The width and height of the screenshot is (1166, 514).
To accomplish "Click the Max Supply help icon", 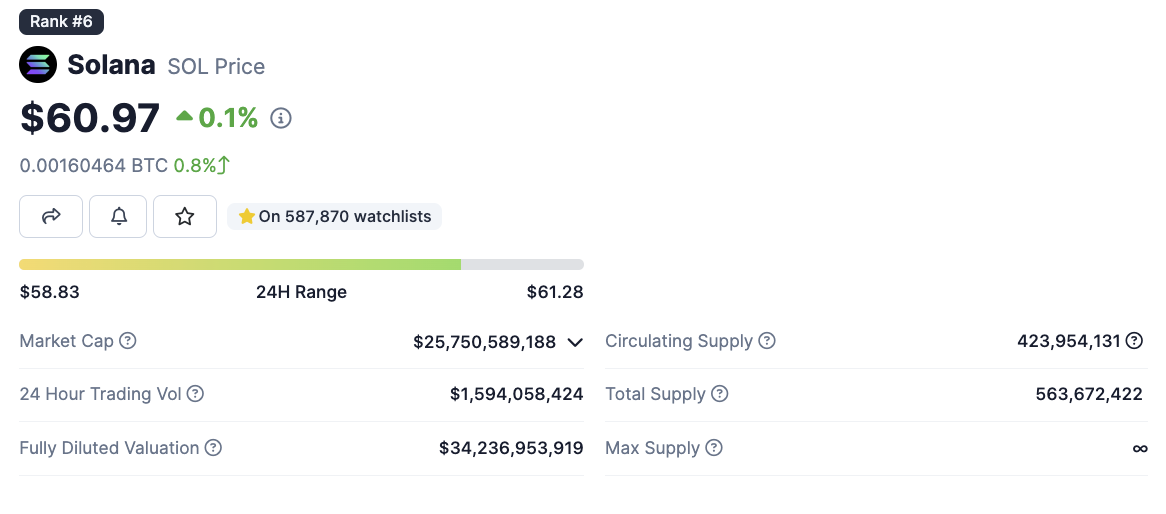I will click(714, 448).
